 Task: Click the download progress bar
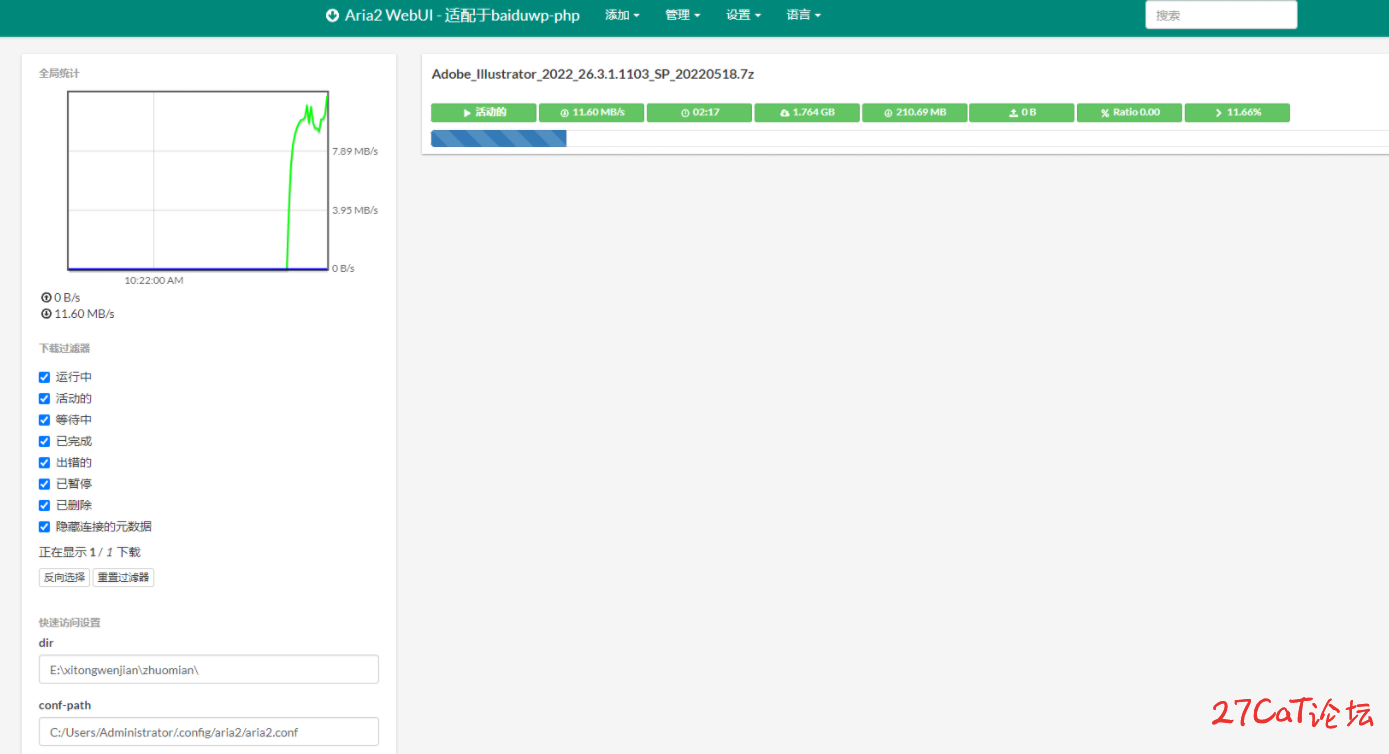(x=910, y=138)
